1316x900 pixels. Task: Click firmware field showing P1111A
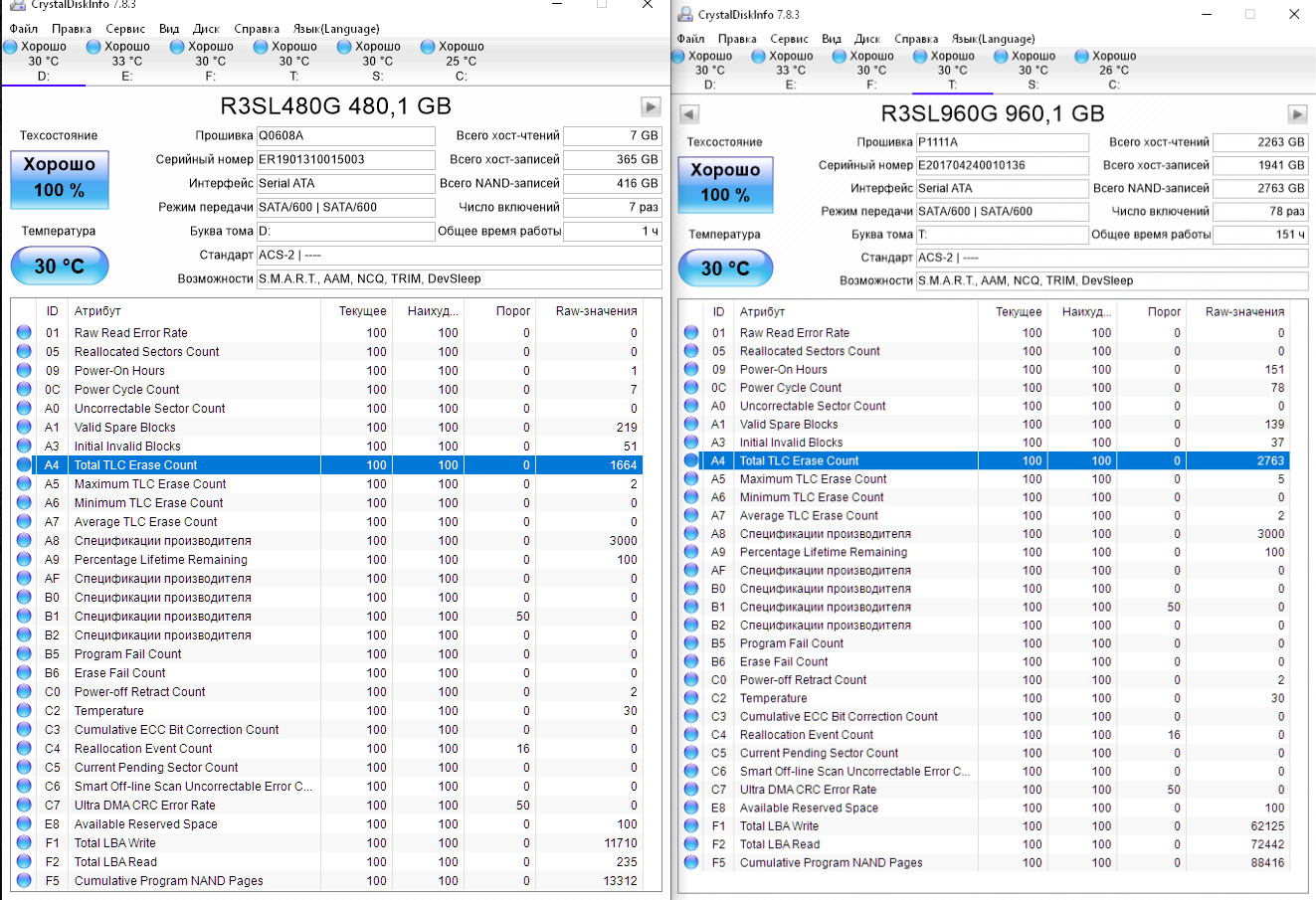pyautogui.click(x=1003, y=142)
